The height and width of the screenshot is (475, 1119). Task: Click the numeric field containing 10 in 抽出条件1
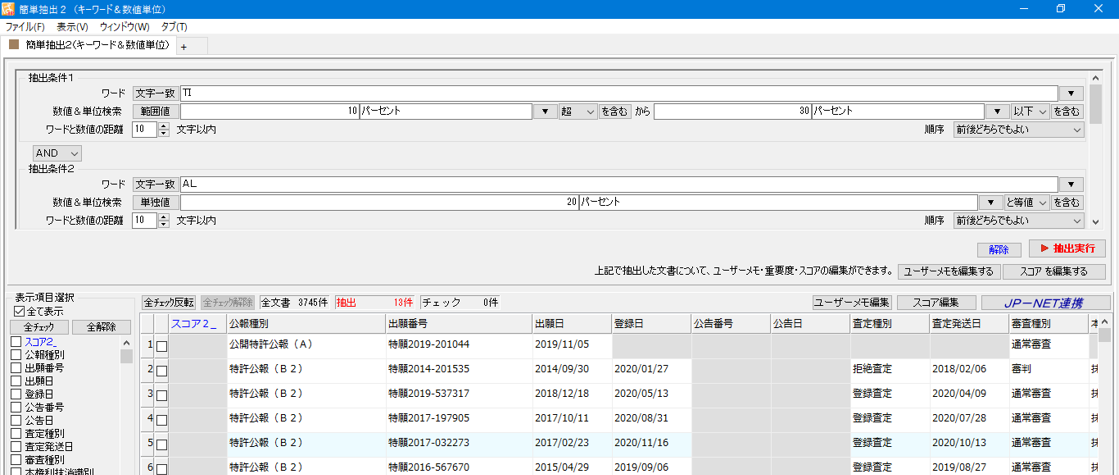point(269,112)
